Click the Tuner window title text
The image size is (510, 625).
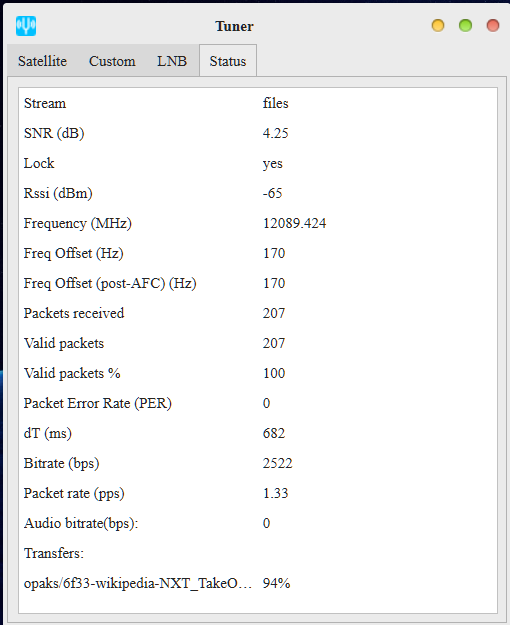pyautogui.click(x=234, y=26)
